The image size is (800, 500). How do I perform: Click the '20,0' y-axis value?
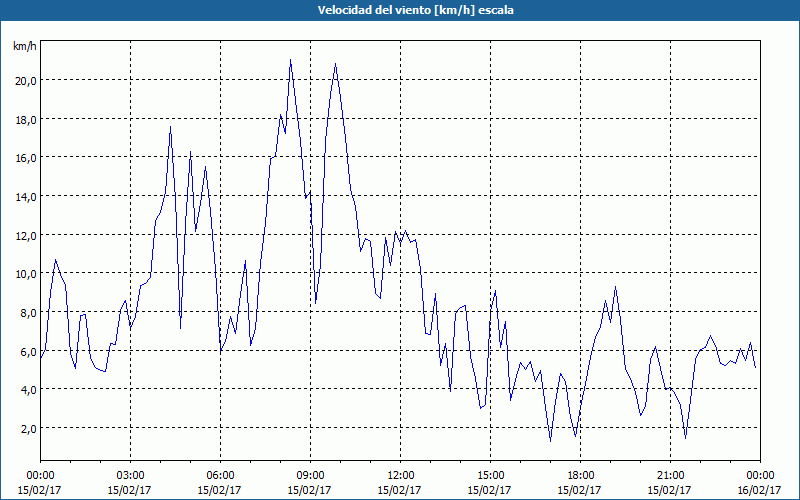[26, 81]
